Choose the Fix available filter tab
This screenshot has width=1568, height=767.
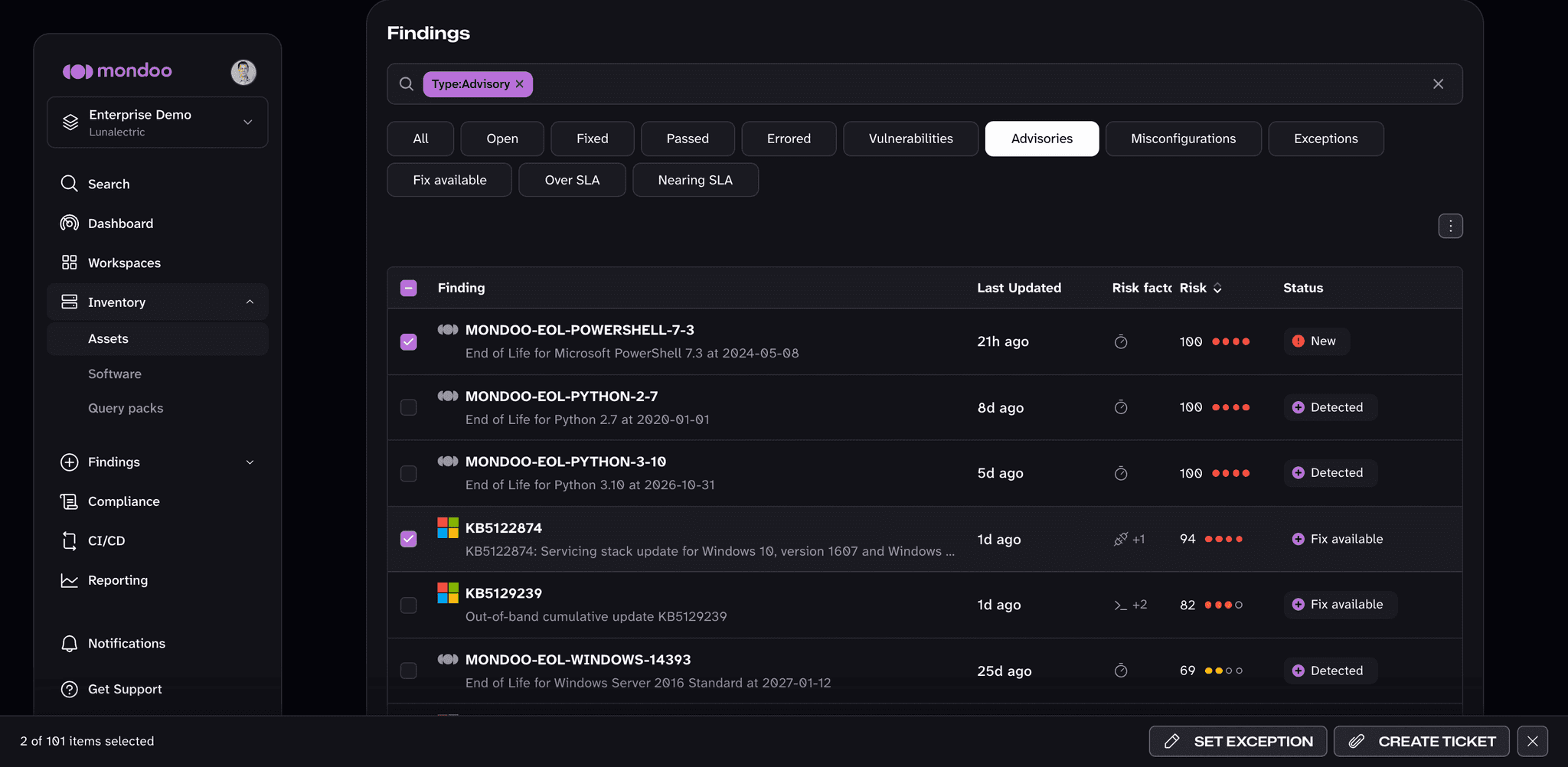click(x=449, y=180)
